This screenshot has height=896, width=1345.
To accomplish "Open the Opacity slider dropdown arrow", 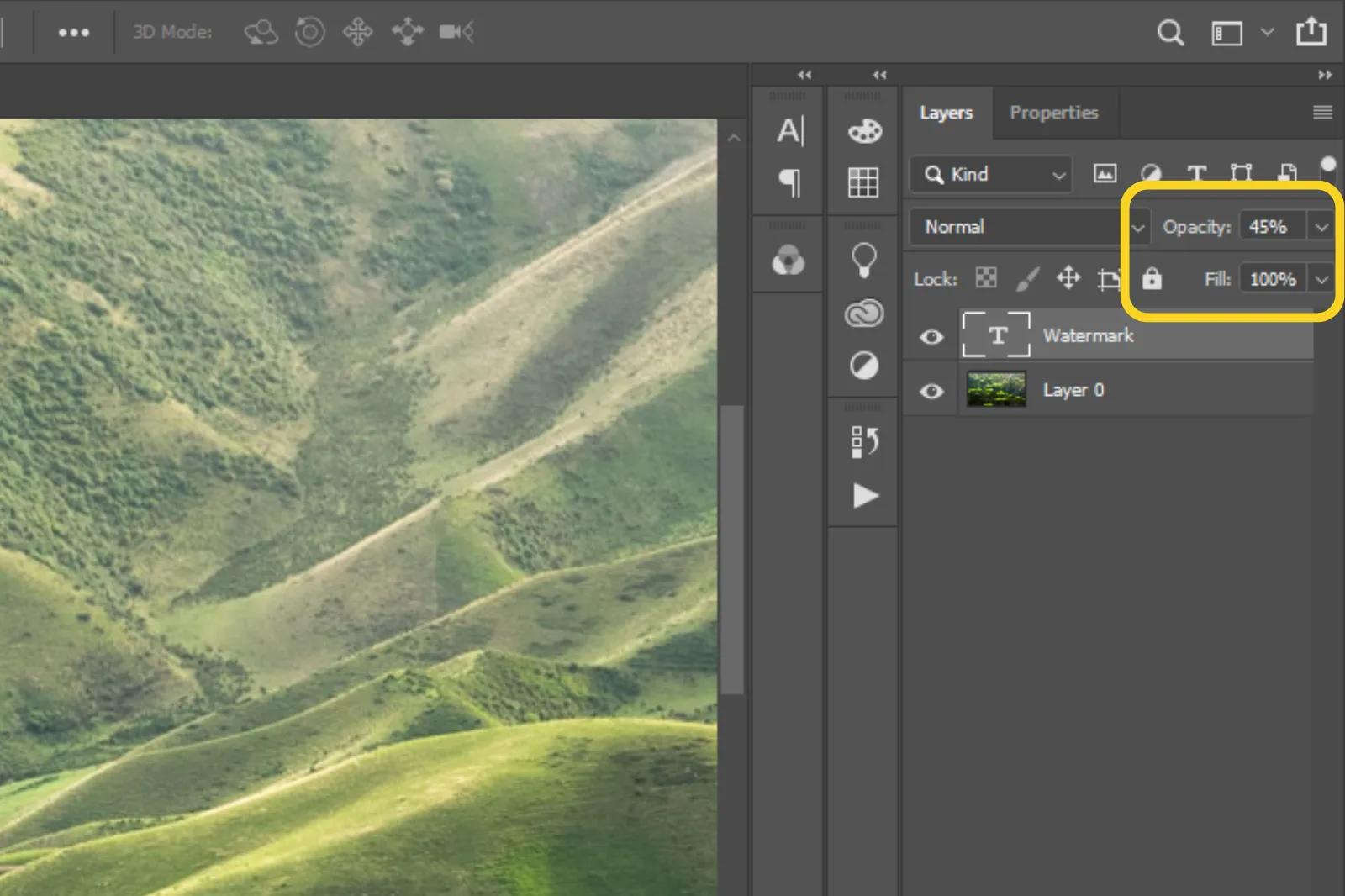I will [1321, 227].
